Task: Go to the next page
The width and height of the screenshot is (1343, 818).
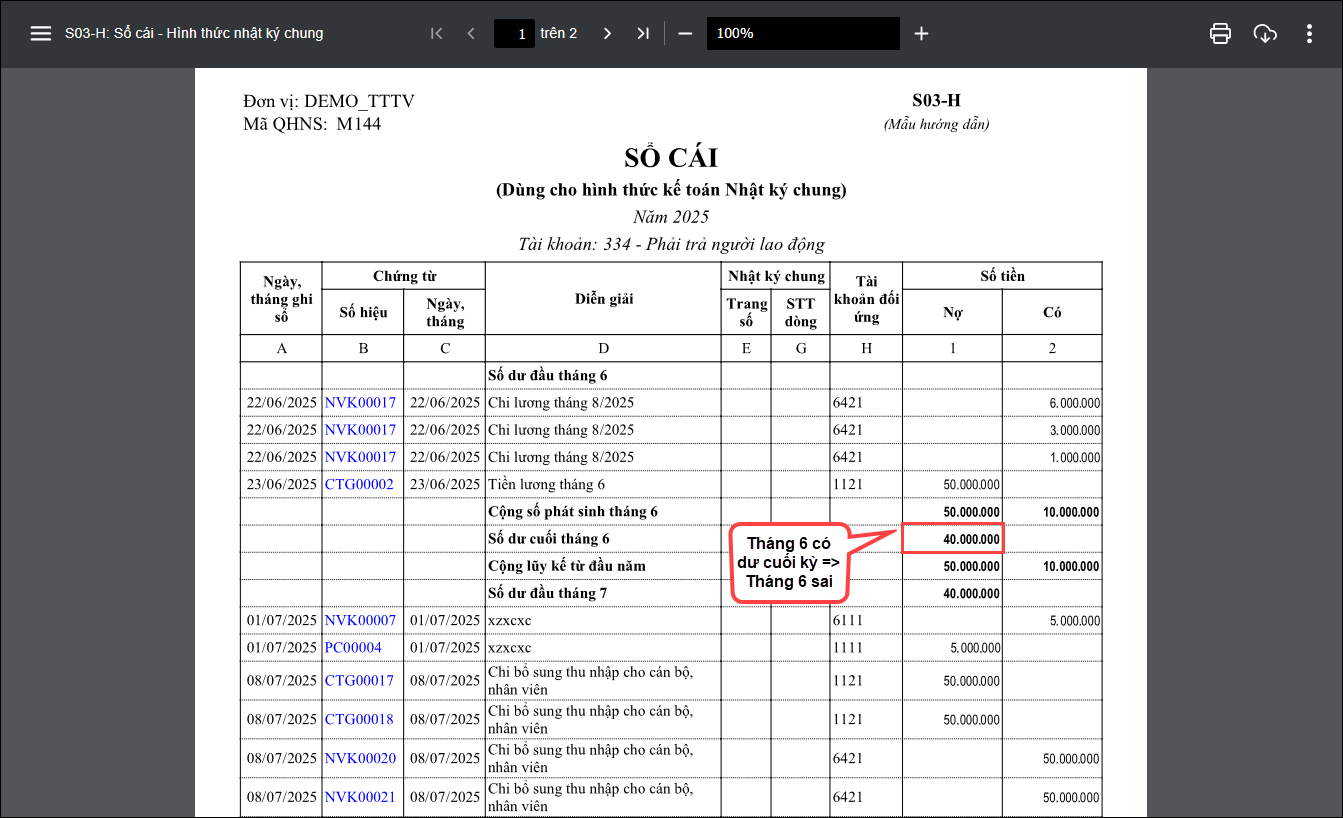Action: [607, 33]
